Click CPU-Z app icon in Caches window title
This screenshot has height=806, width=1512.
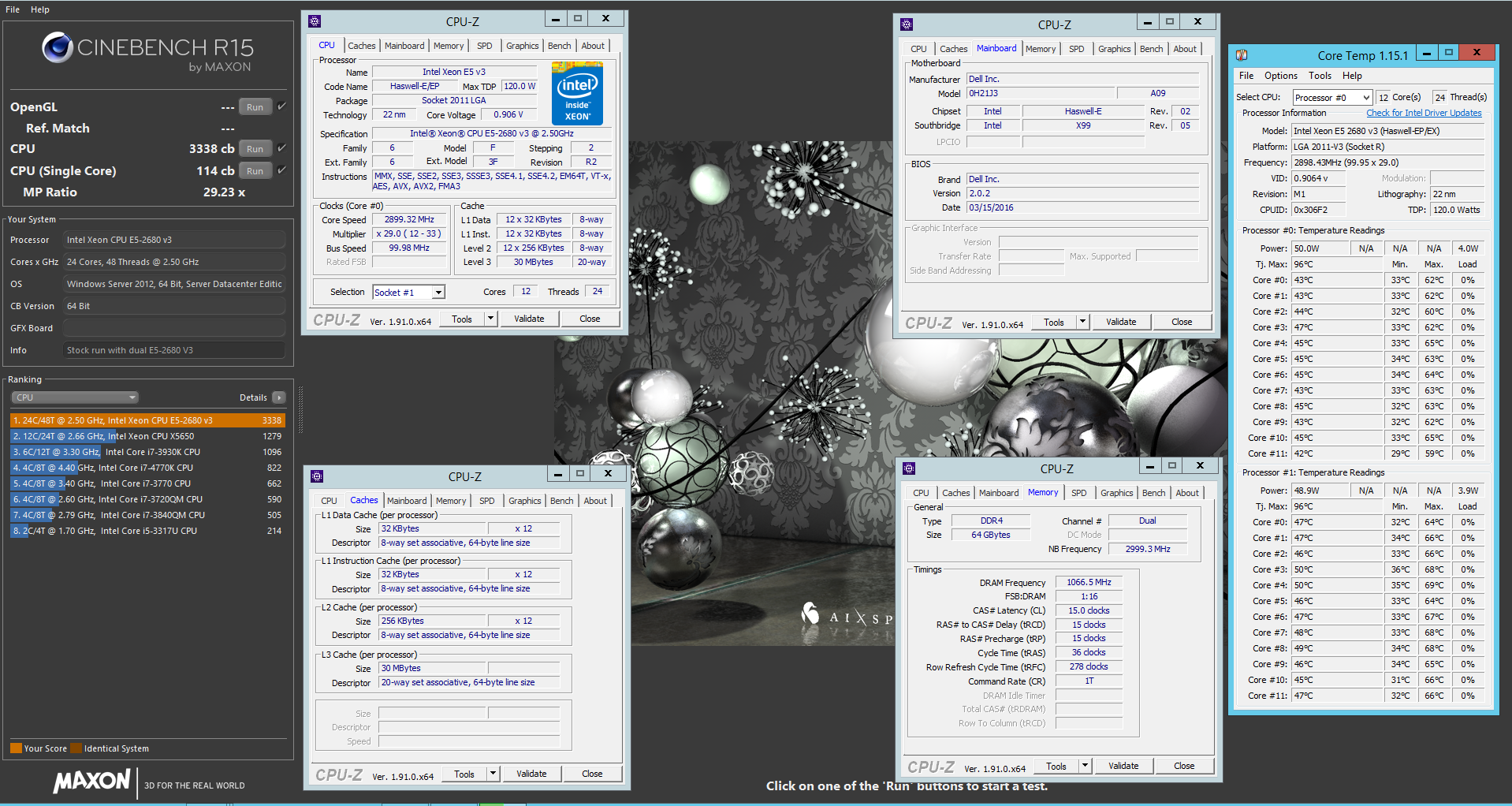pos(317,476)
